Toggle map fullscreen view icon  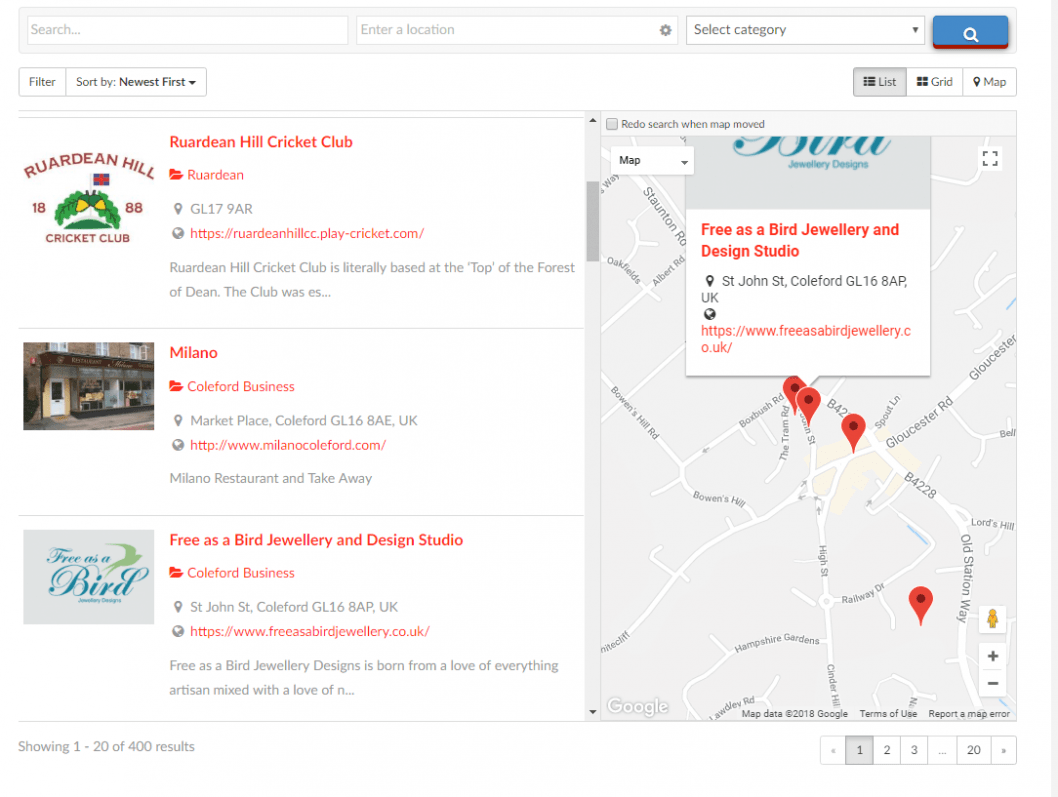990,159
